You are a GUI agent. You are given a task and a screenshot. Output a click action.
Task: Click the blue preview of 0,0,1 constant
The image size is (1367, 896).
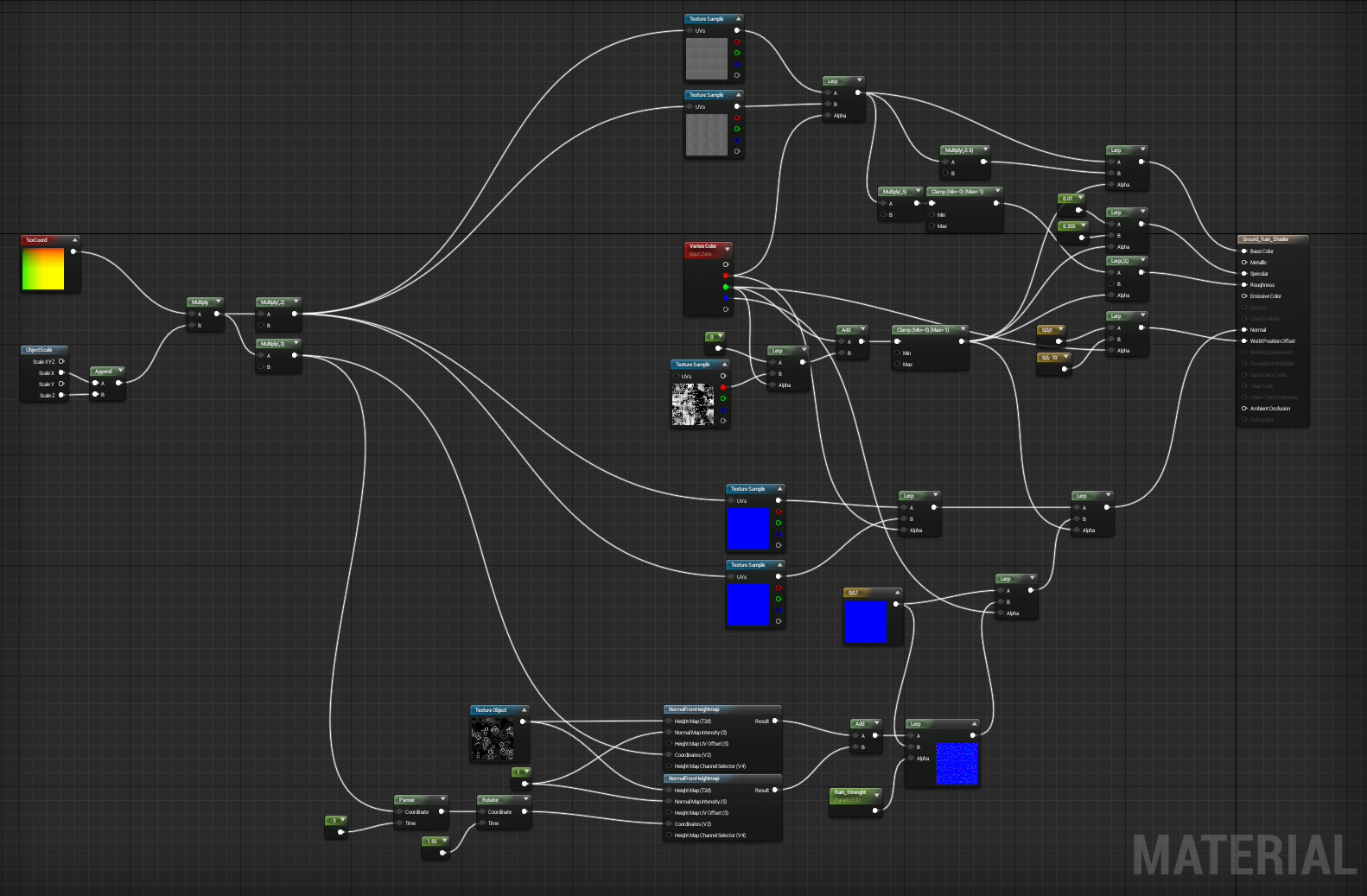tap(865, 621)
